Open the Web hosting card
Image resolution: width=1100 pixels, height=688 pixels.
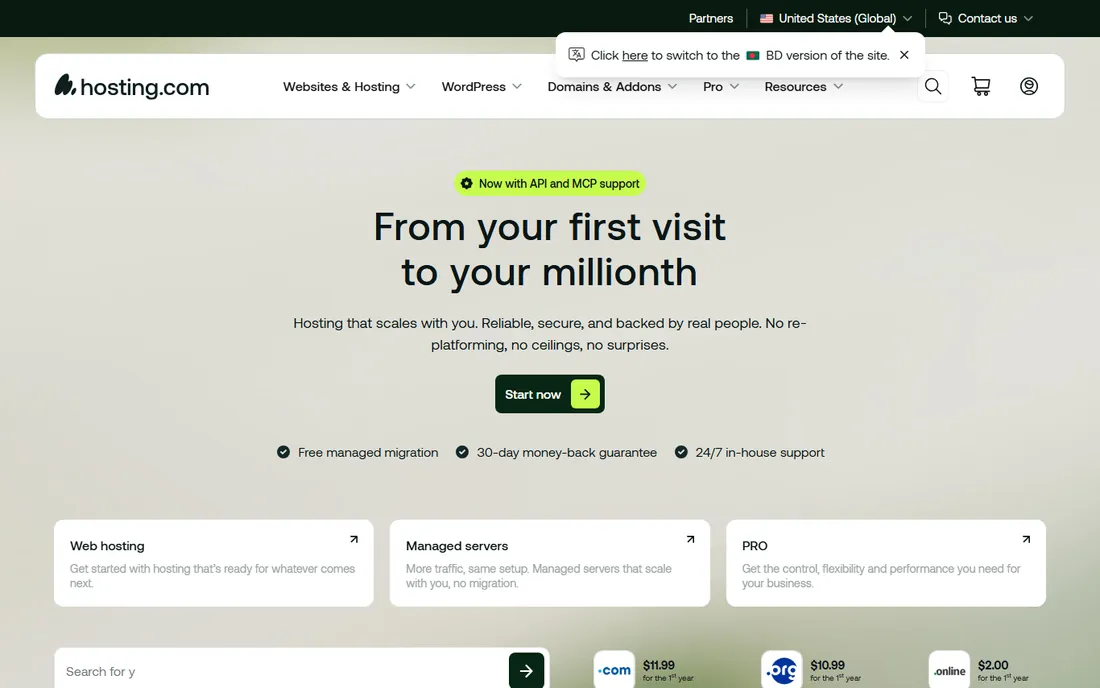[x=214, y=563]
